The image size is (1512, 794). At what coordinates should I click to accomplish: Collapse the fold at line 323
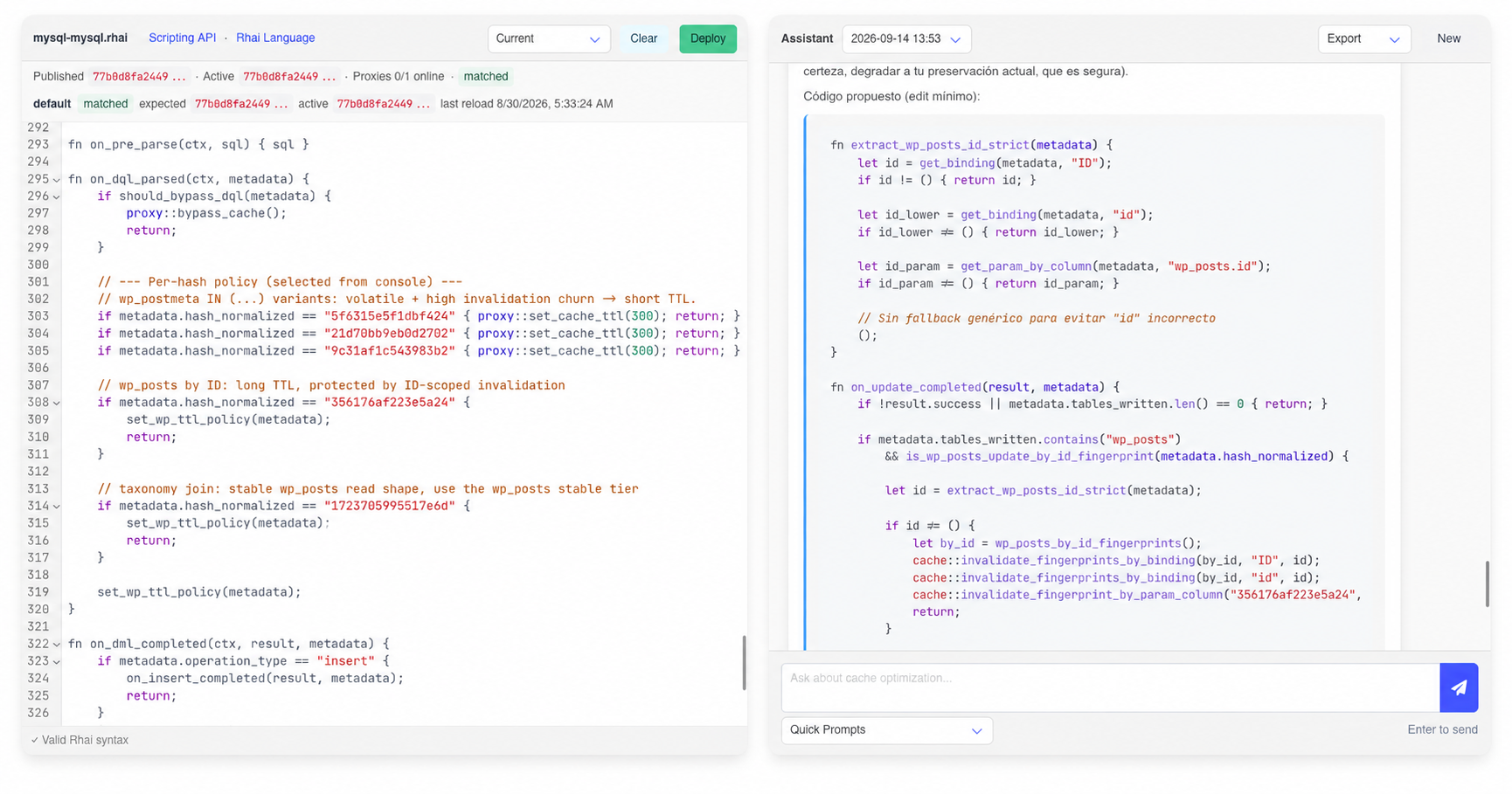coord(57,661)
